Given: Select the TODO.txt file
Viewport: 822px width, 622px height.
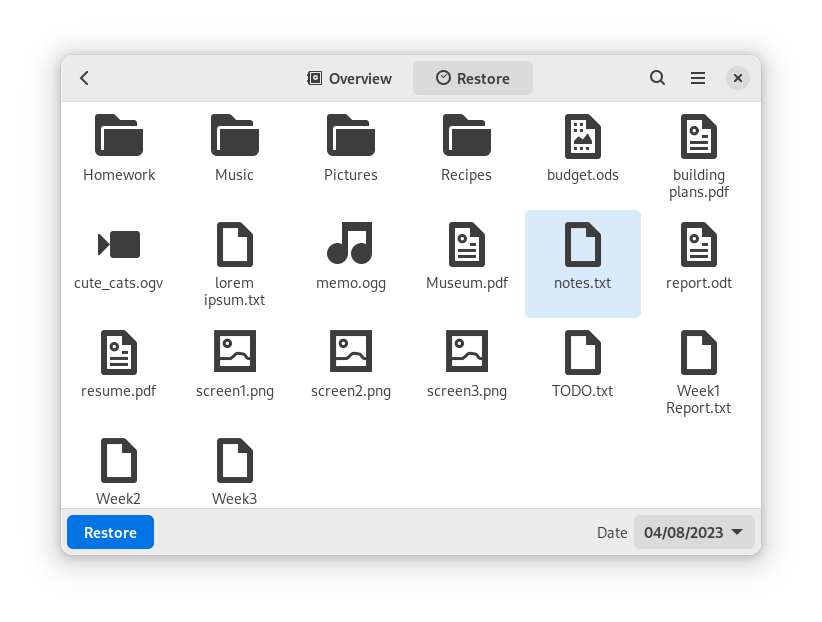Looking at the screenshot, I should (x=583, y=353).
